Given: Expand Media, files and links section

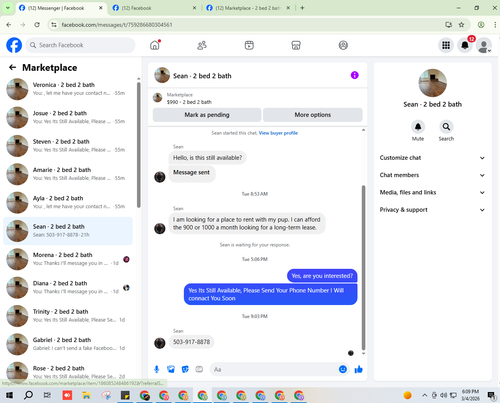Looking at the screenshot, I should click(432, 192).
